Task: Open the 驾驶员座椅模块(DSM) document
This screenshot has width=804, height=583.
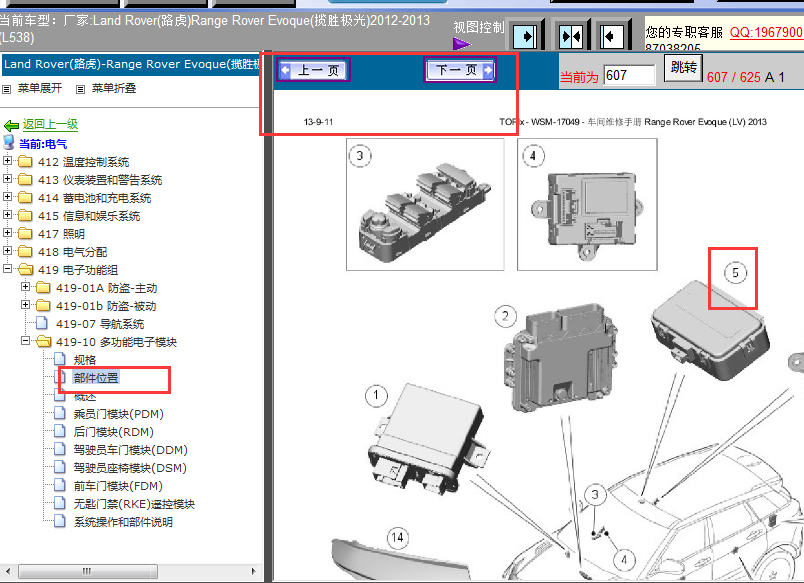Action: [130, 468]
